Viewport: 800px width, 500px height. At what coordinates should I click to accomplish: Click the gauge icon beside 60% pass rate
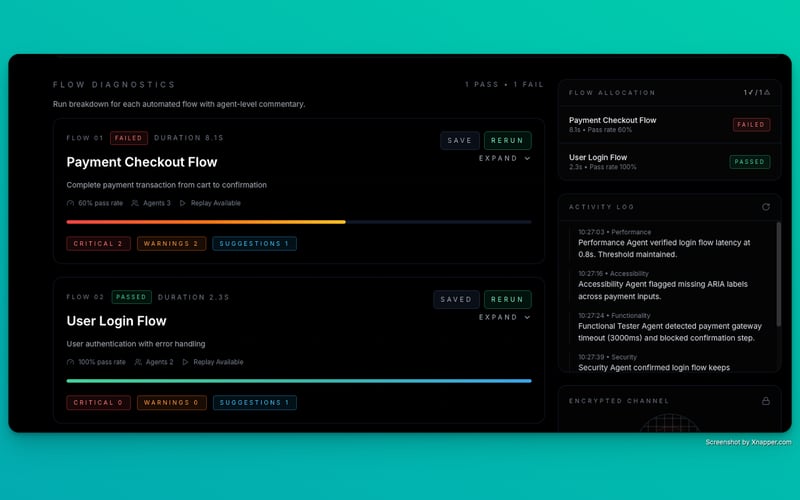coord(70,203)
